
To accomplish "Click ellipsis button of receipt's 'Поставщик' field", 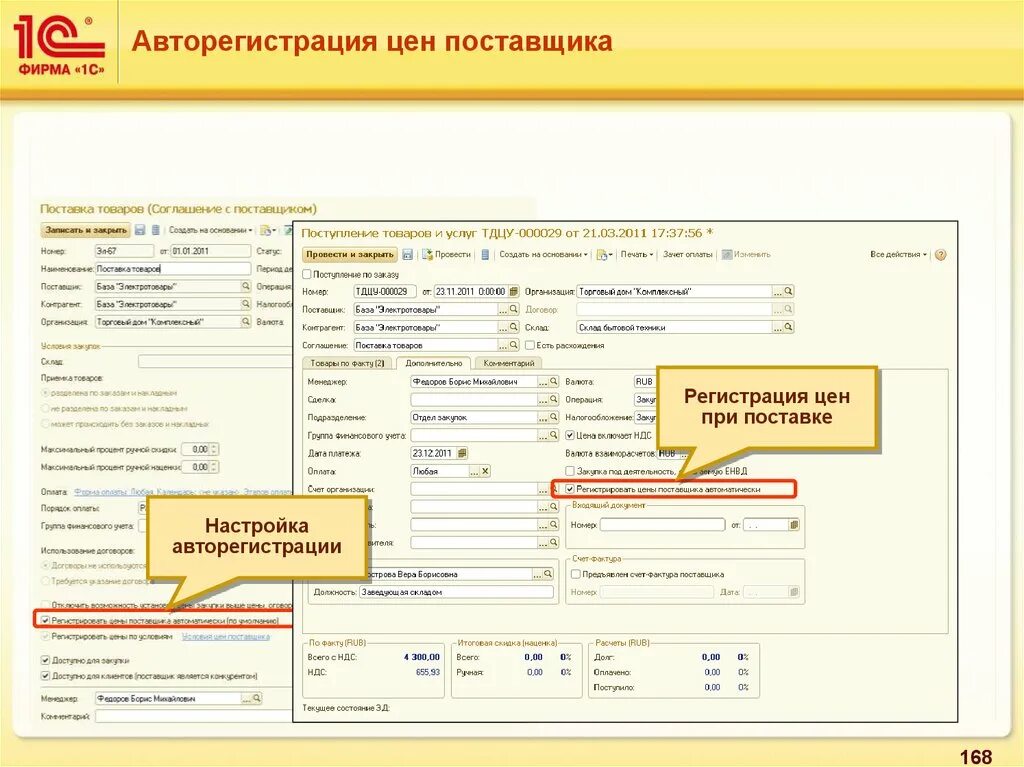I will click(x=503, y=309).
